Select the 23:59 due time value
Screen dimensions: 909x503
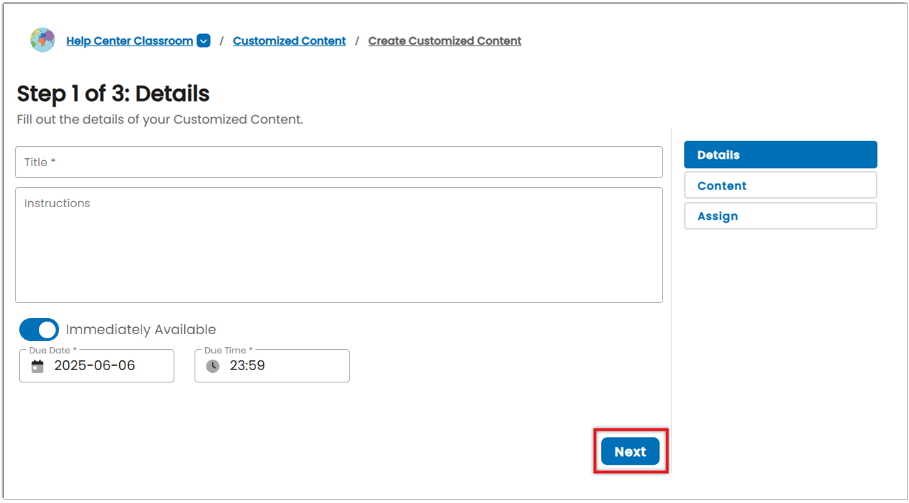coord(247,366)
